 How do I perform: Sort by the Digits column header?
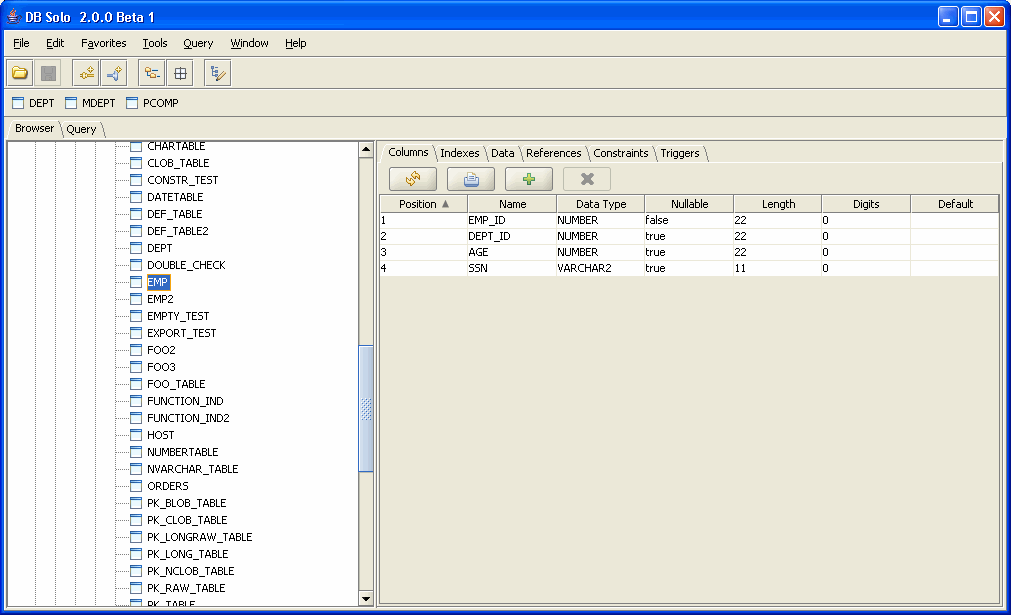point(866,204)
